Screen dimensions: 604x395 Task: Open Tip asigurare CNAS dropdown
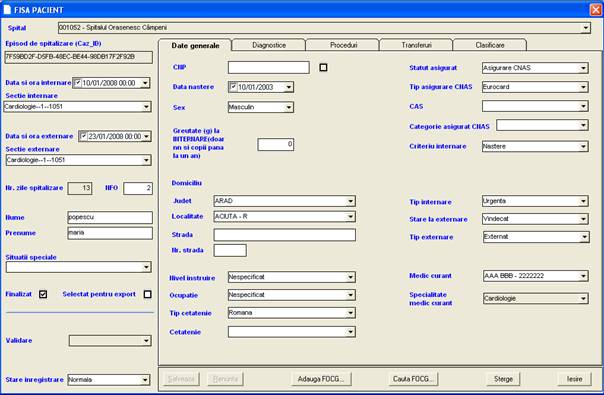coord(583,87)
